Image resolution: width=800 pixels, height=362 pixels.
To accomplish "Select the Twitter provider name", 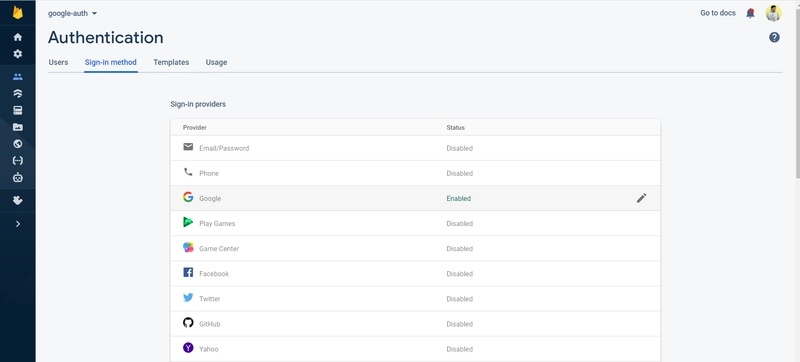I will [x=210, y=299].
